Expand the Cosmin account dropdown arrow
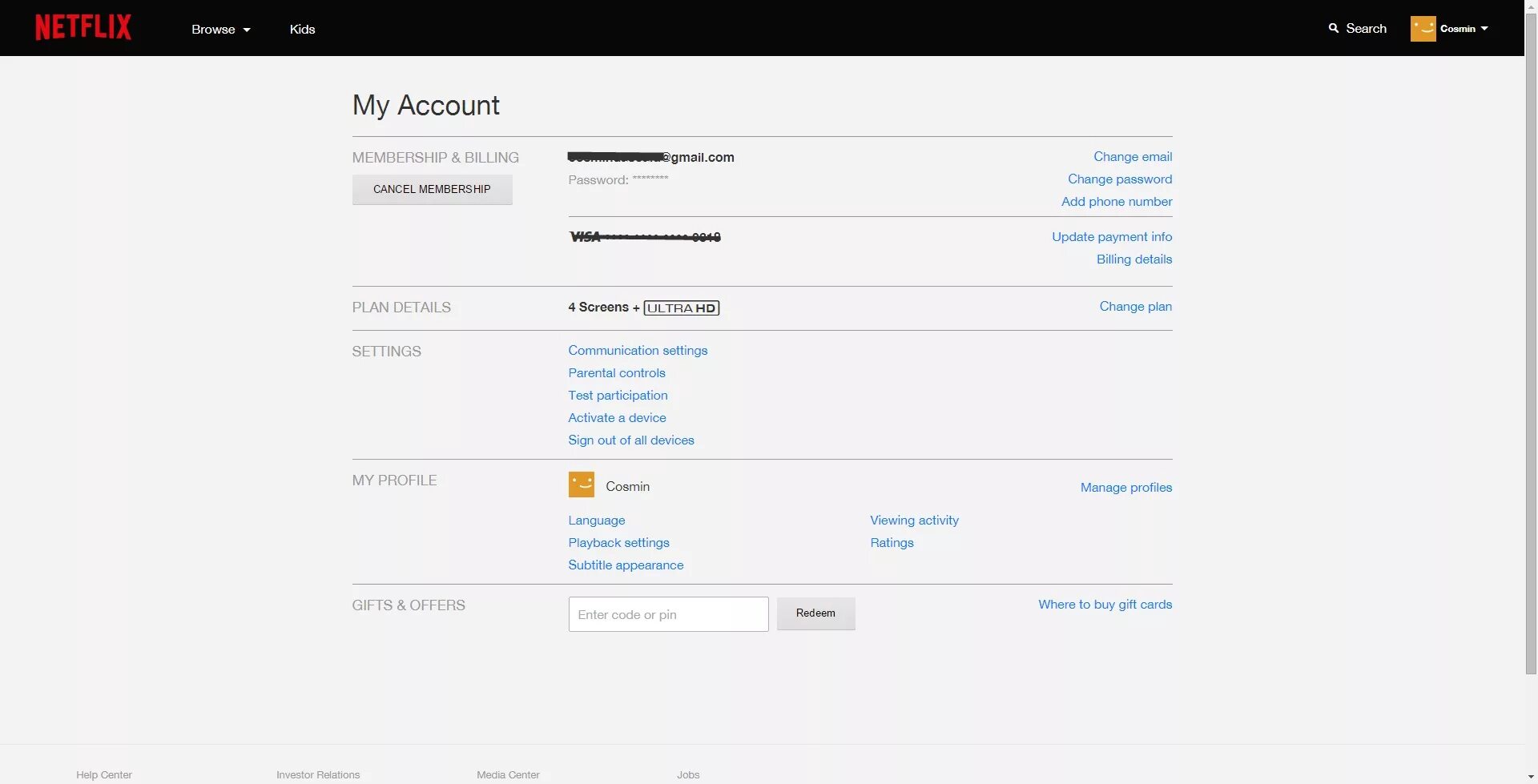 (x=1484, y=29)
